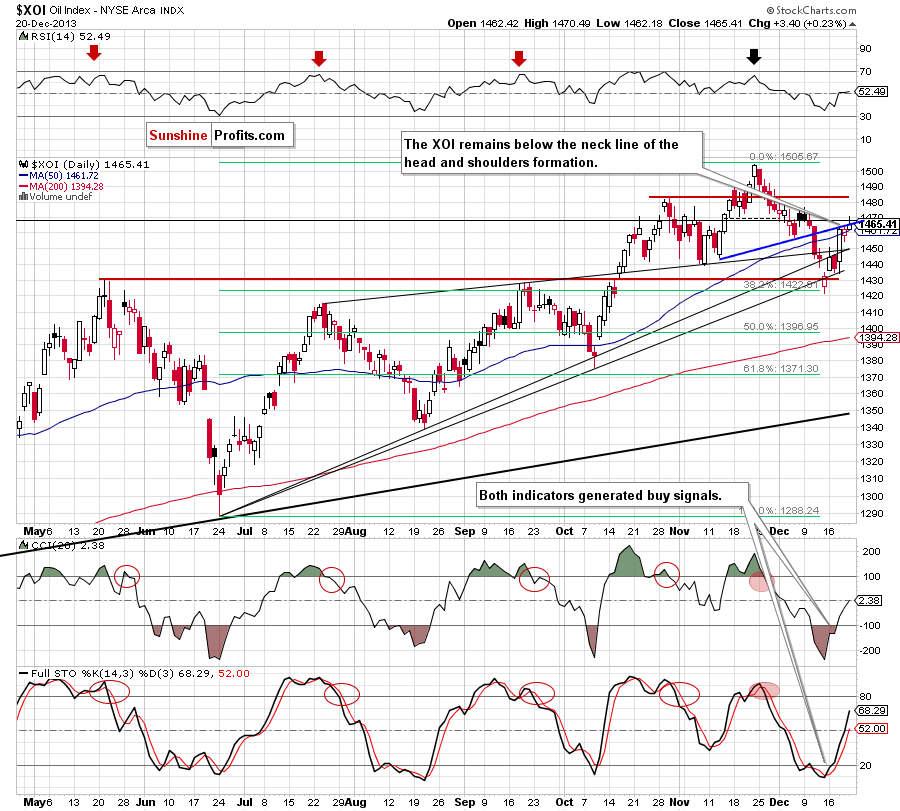The image size is (900, 811).
Task: Click the black down arrow above RSI
Action: (x=754, y=56)
